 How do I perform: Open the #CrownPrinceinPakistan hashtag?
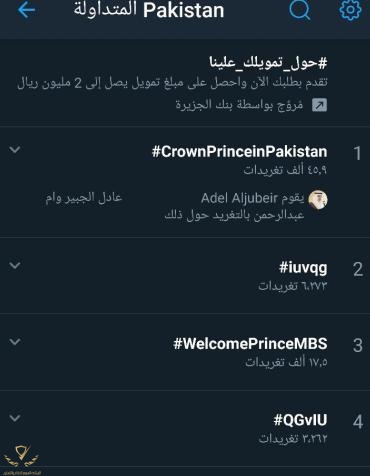(x=239, y=152)
